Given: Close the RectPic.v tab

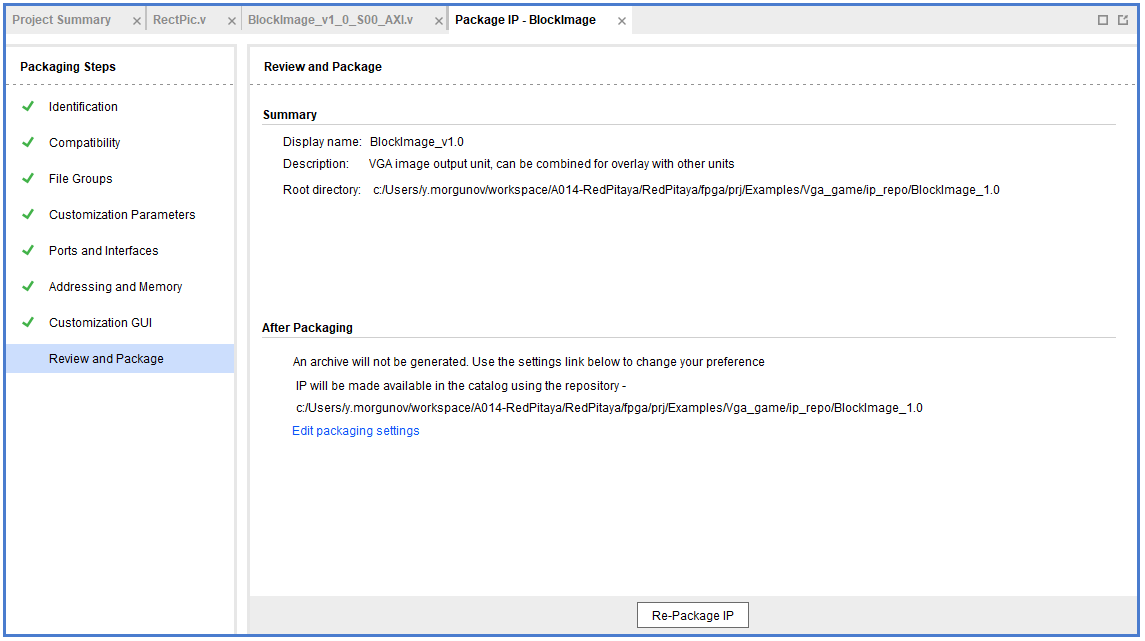Looking at the screenshot, I should [x=231, y=21].
